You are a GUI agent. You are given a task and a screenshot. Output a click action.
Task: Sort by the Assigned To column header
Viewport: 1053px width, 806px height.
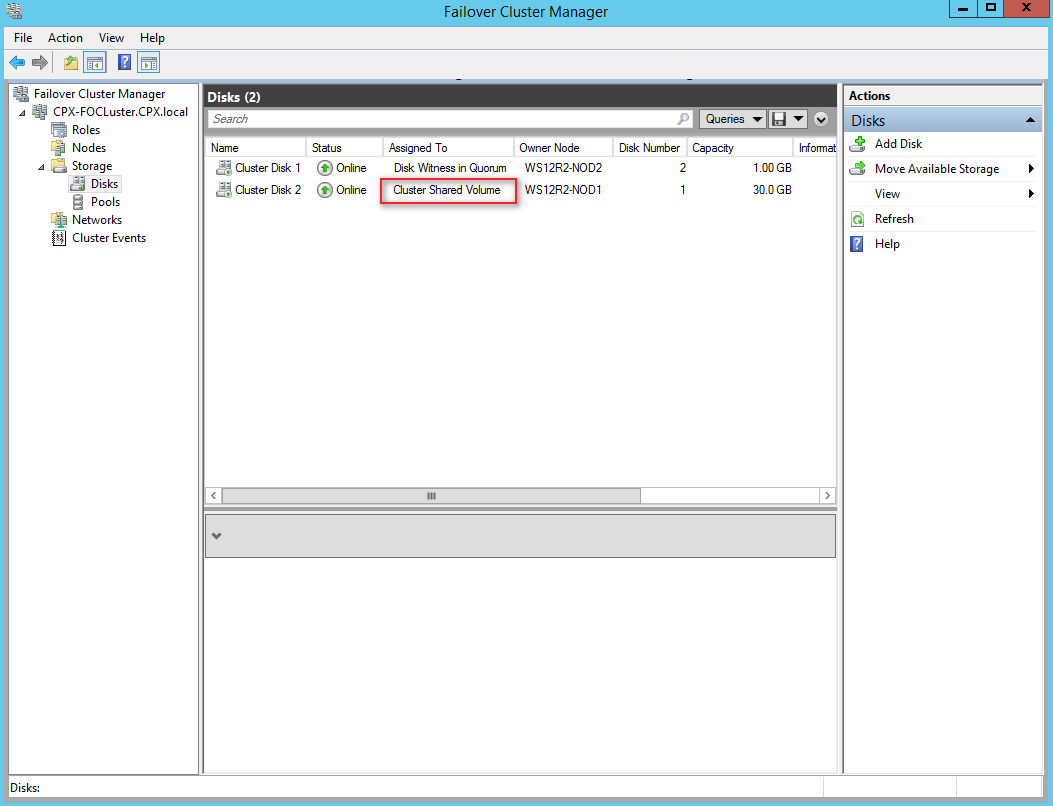(x=448, y=148)
